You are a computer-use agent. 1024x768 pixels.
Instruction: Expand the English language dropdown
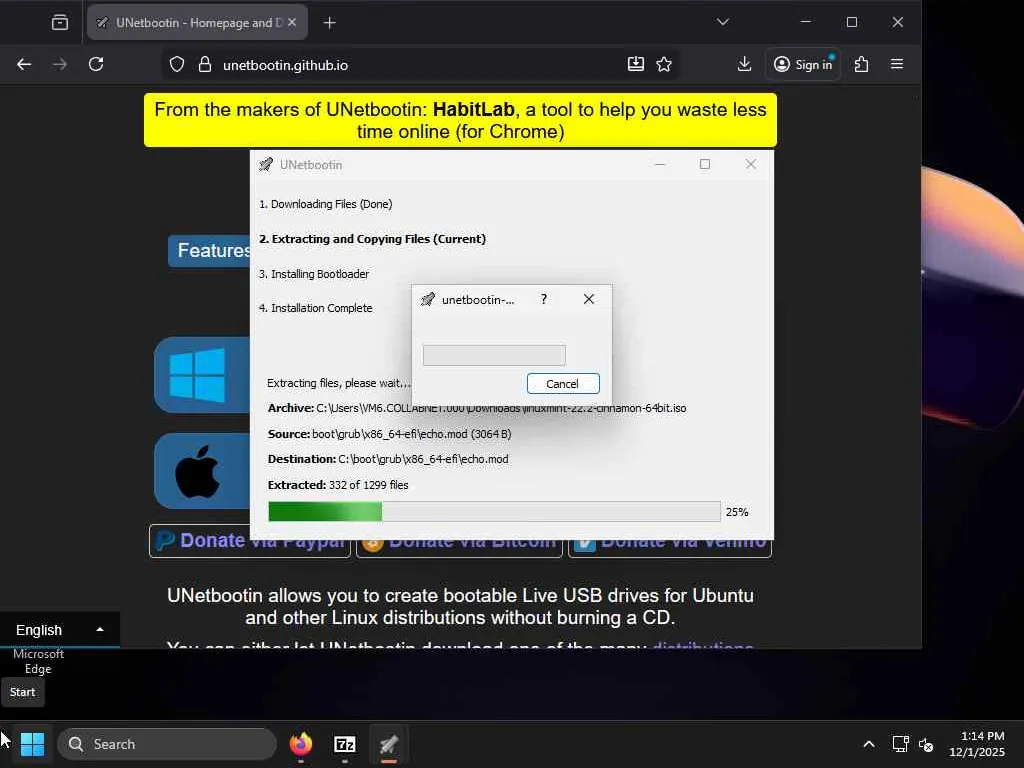coord(59,630)
